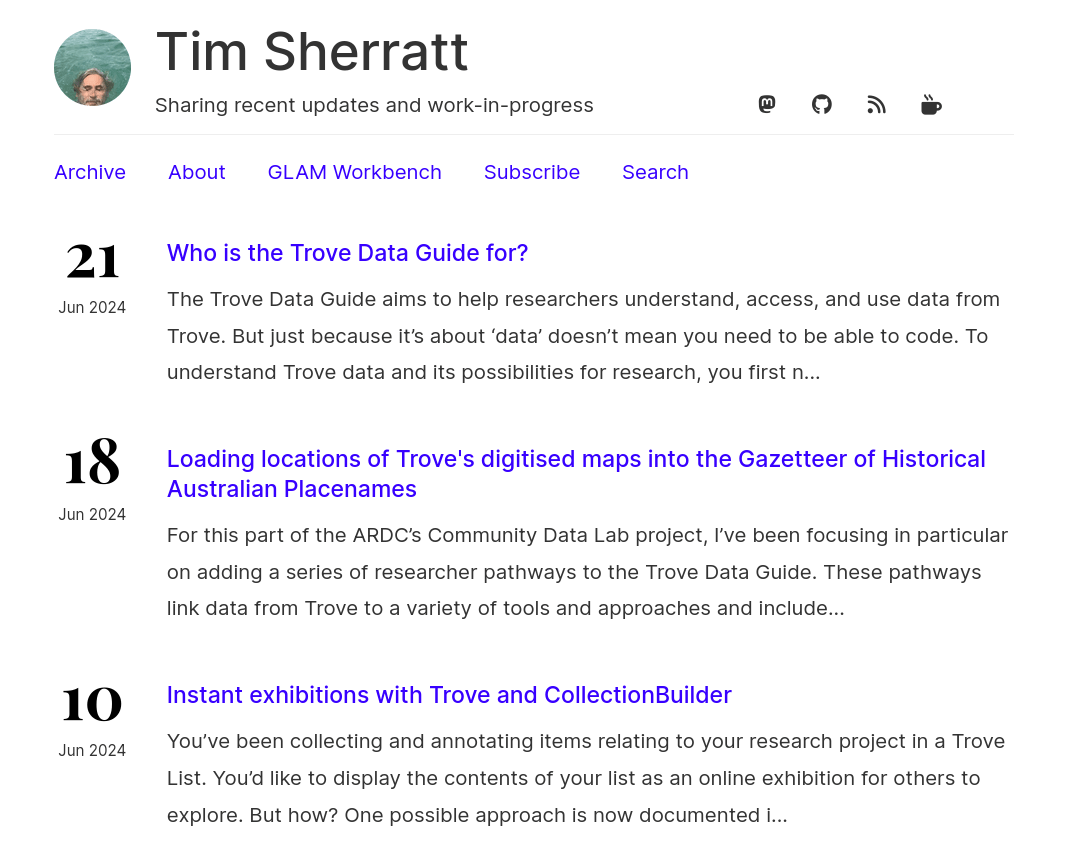Image resolution: width=1077 pixels, height=851 pixels.
Task: Click the 18 Jun 2024 date
Action: click(x=92, y=481)
